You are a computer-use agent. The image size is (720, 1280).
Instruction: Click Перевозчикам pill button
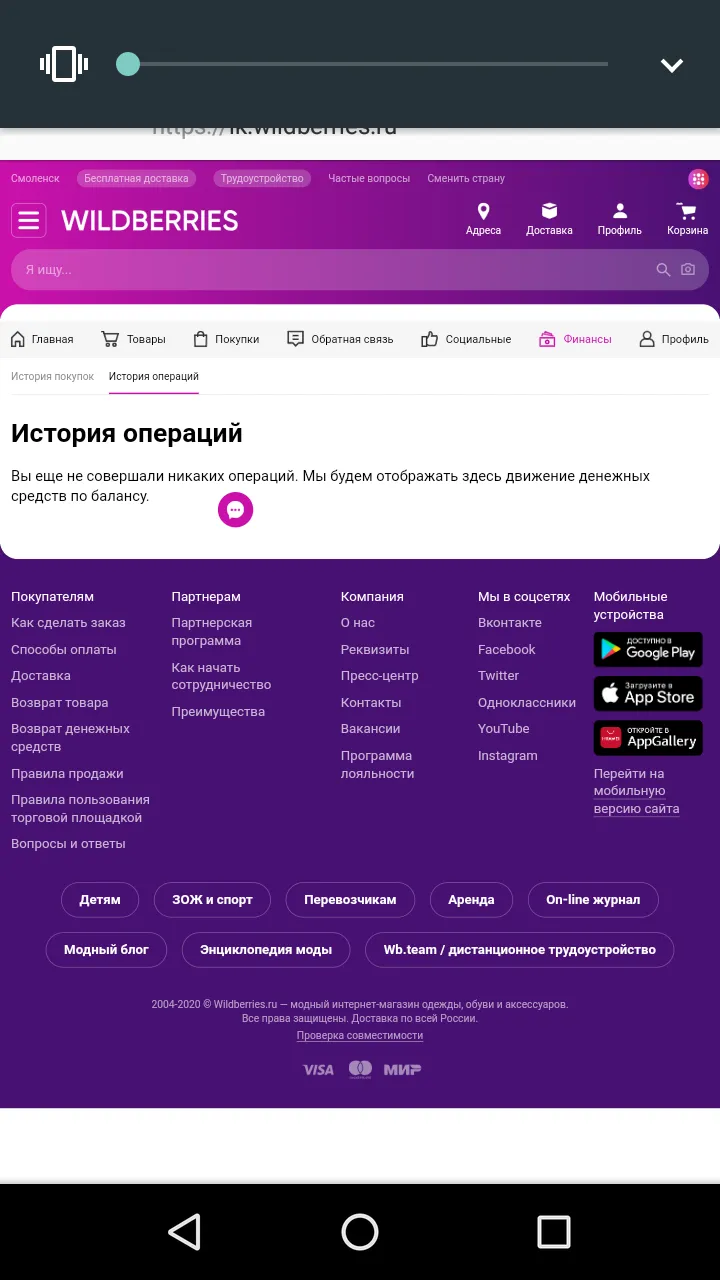[x=350, y=899]
